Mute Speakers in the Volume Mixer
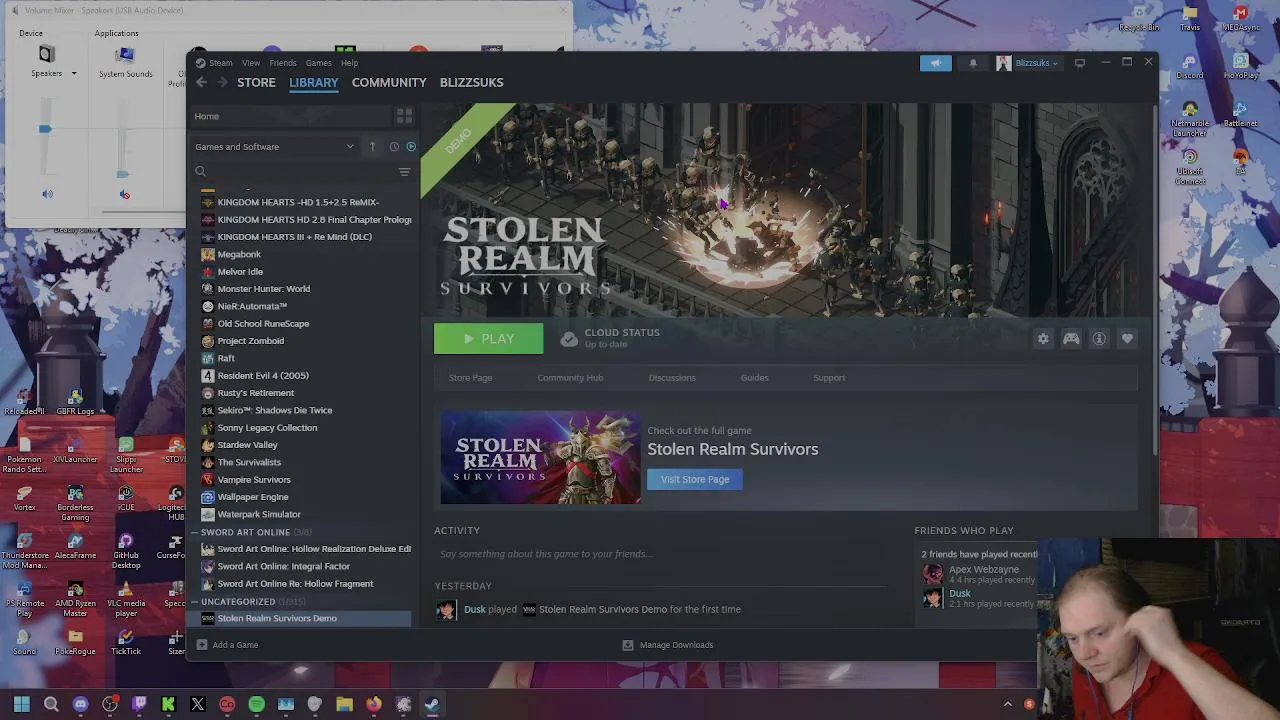The width and height of the screenshot is (1280, 720). pos(47,194)
